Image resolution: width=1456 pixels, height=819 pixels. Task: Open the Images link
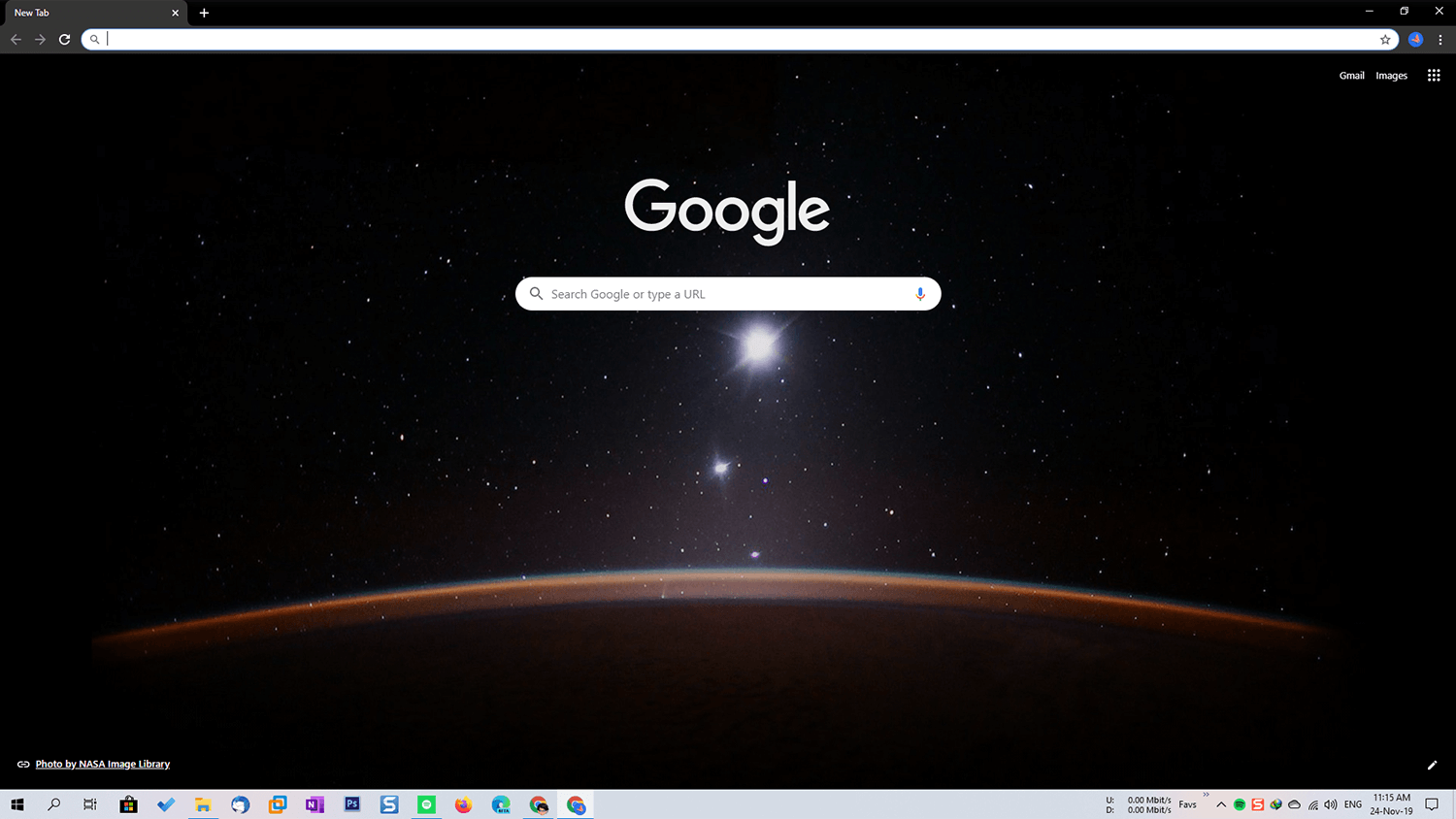coord(1391,76)
